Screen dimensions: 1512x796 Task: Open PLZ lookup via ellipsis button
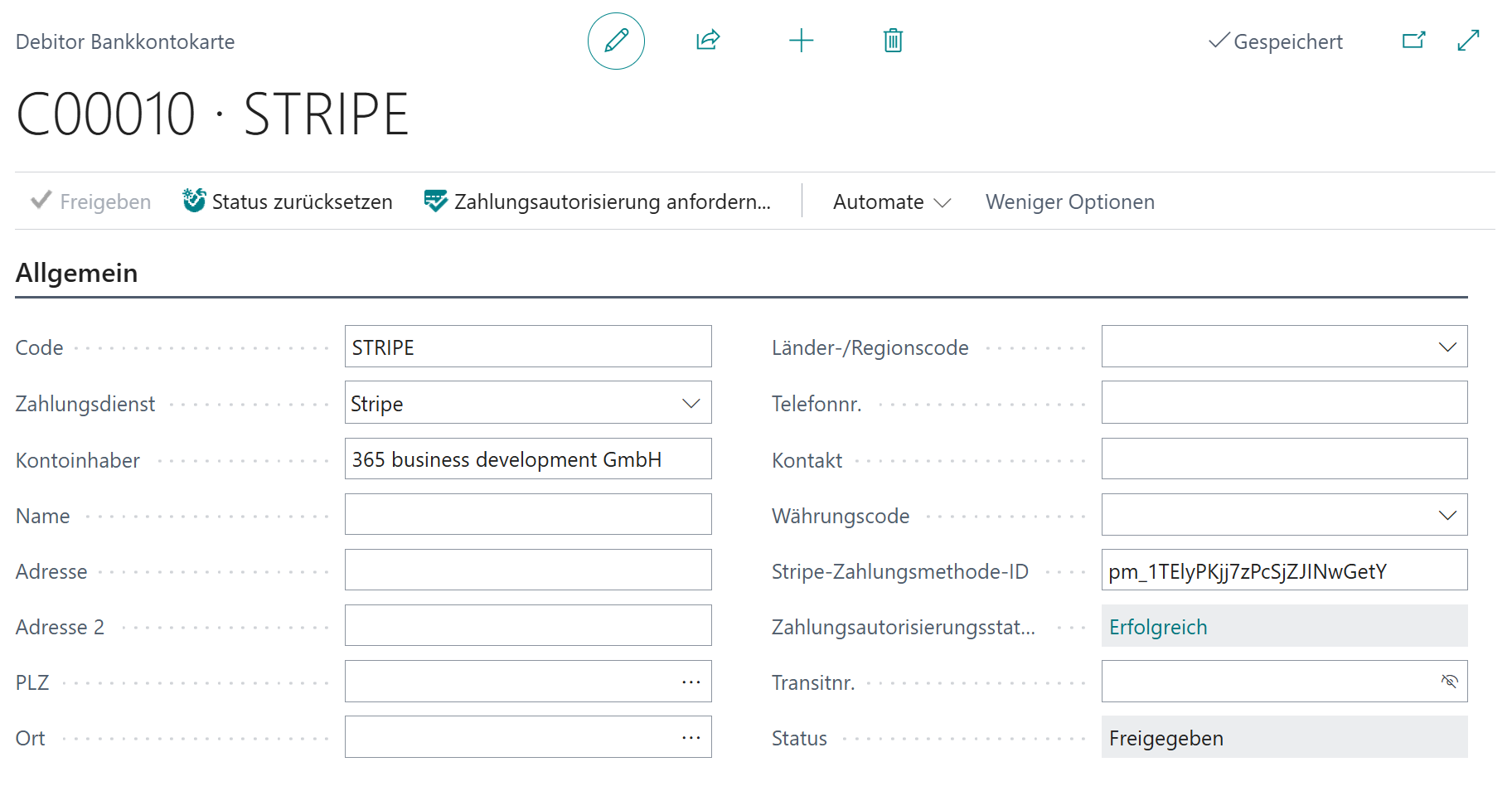coord(691,682)
